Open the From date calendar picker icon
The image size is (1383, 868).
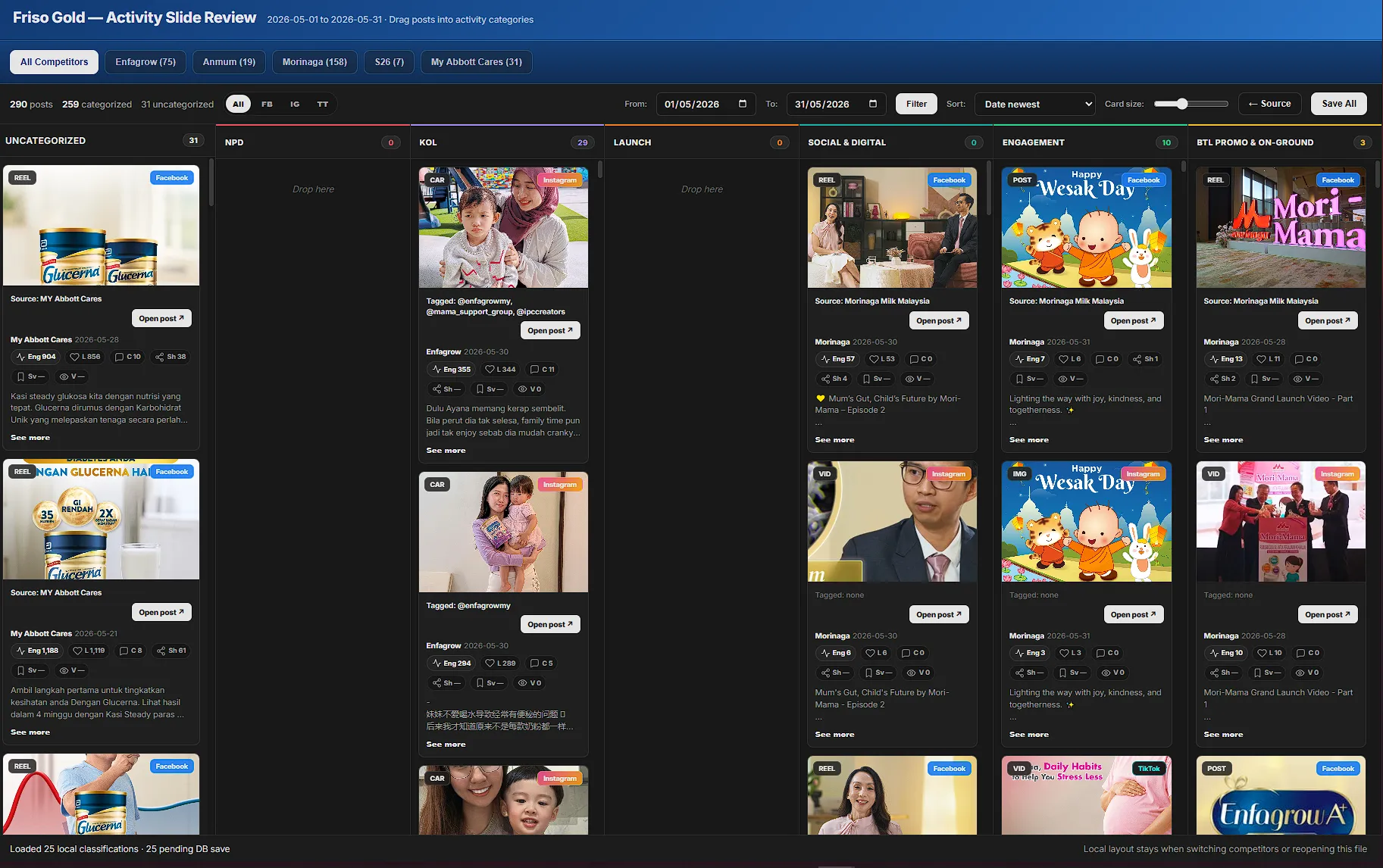[743, 104]
